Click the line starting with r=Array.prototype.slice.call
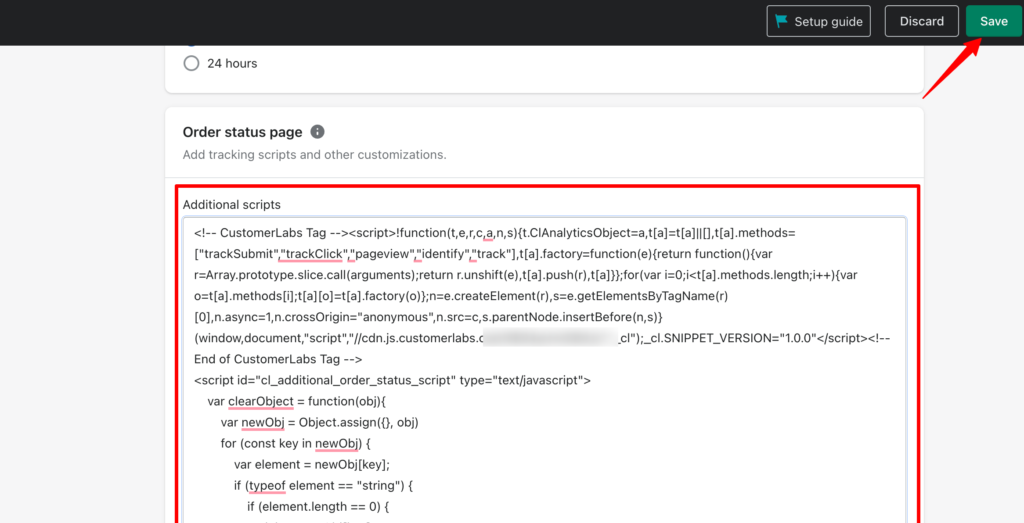This screenshot has height=523, width=1024. 526,275
